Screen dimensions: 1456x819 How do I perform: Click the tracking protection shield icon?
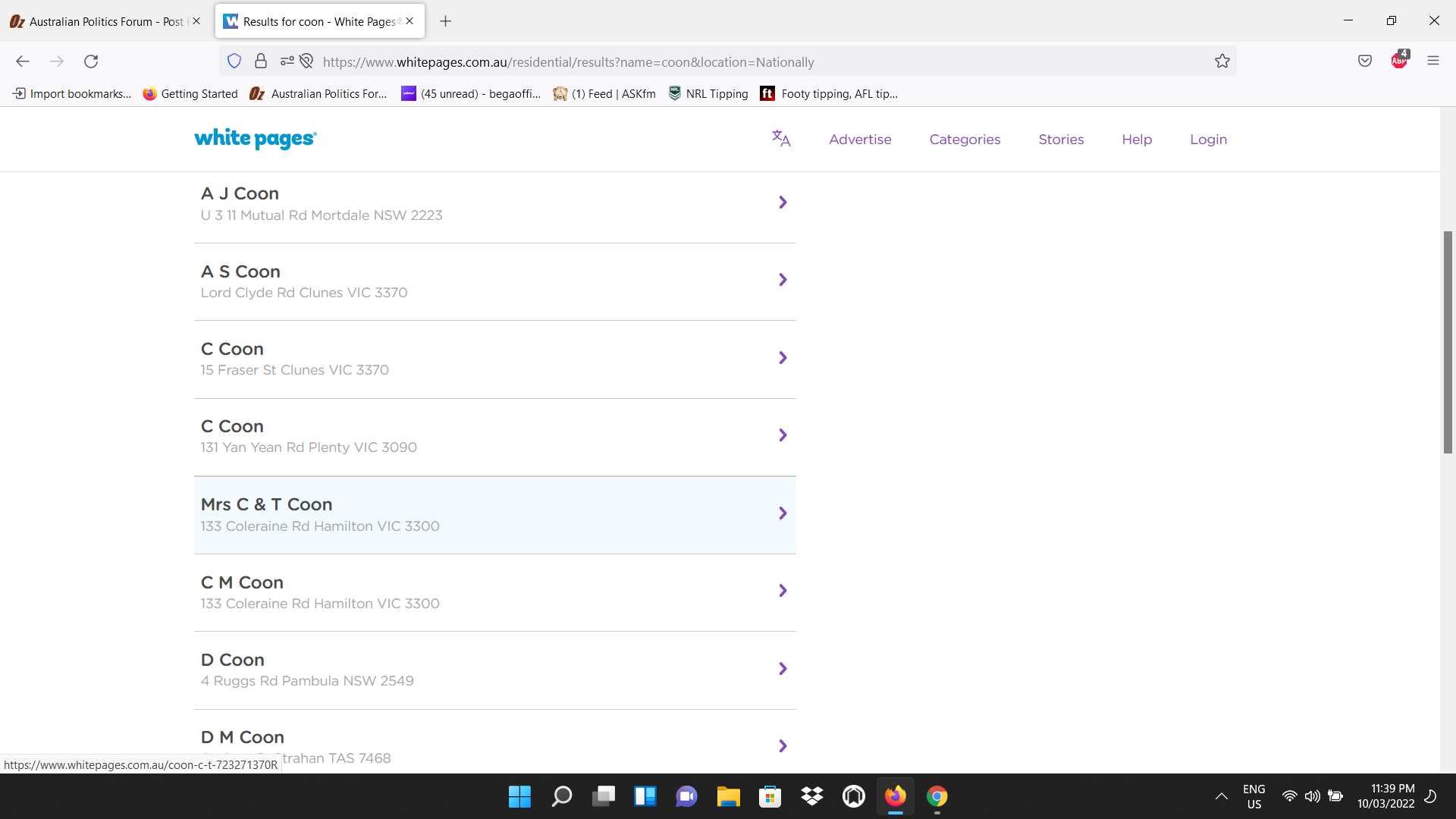(234, 61)
